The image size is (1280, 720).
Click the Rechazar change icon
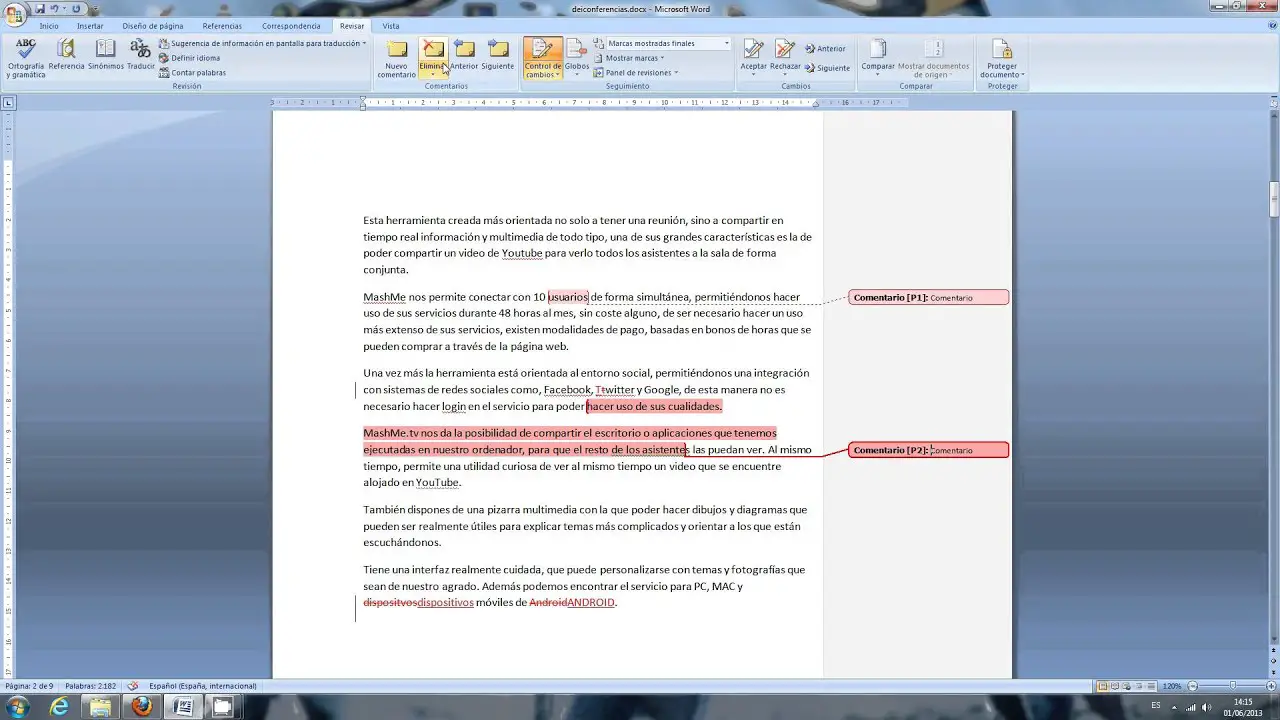pos(785,50)
